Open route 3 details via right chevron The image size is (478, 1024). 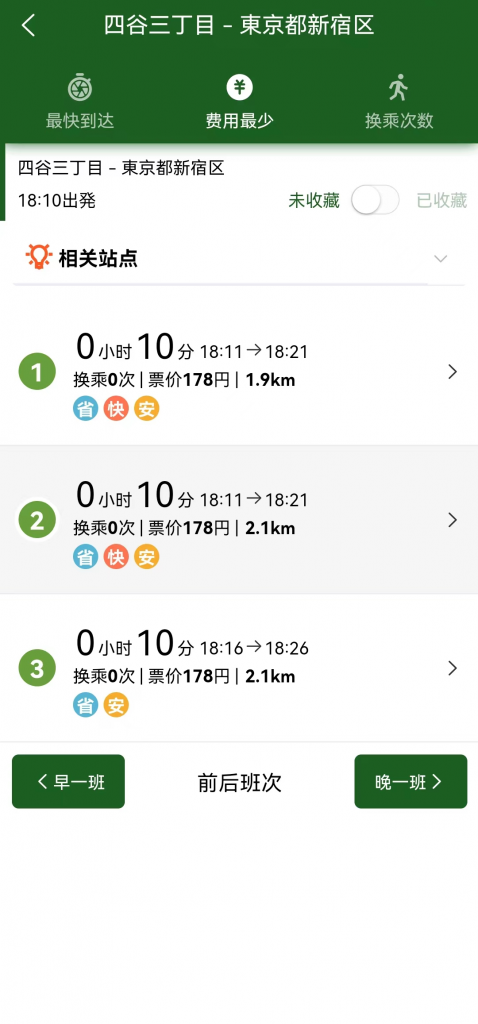(453, 668)
